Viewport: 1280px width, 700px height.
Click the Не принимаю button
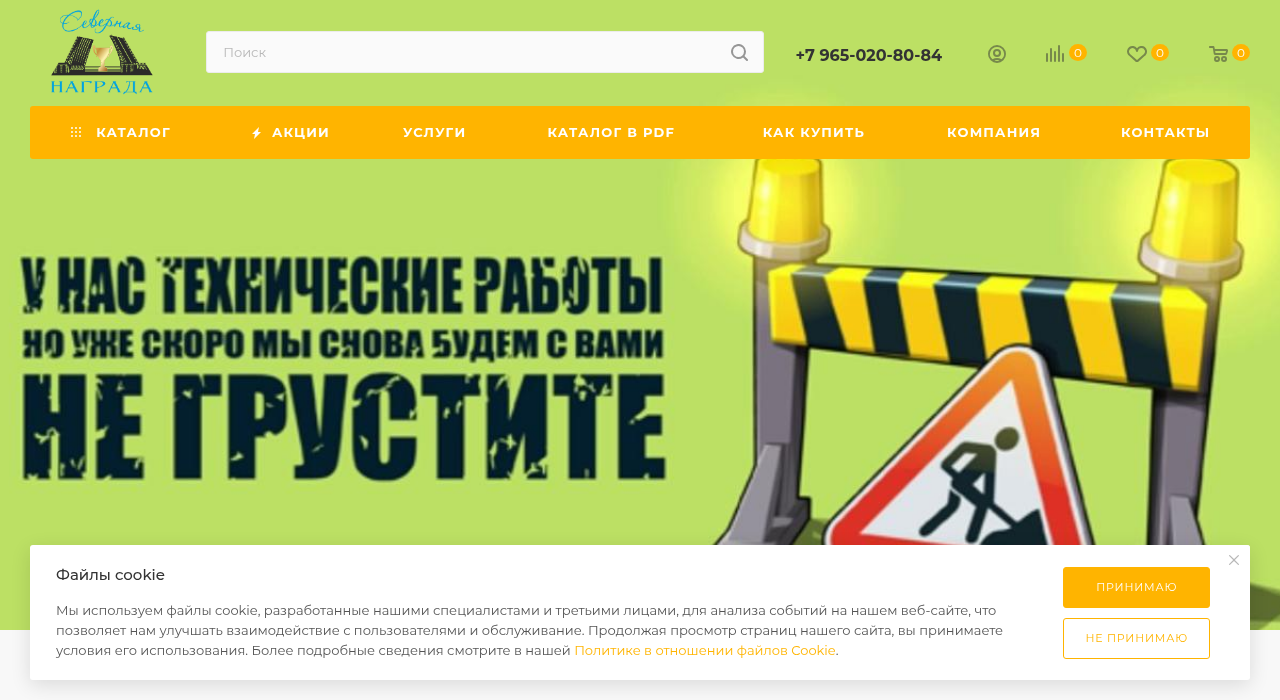pos(1136,638)
